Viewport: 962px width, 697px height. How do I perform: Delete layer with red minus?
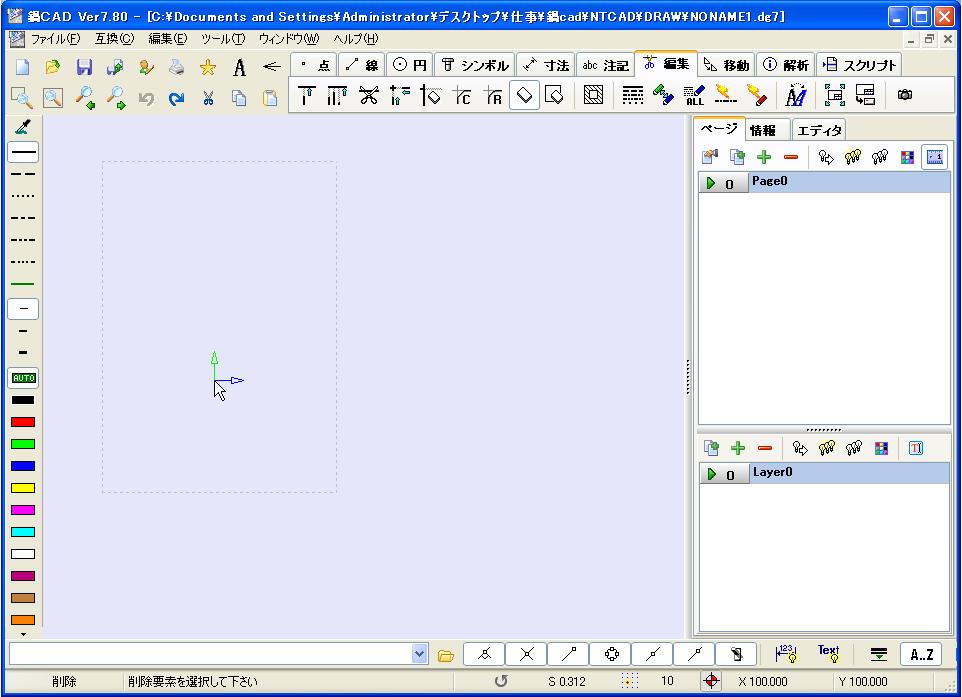764,449
